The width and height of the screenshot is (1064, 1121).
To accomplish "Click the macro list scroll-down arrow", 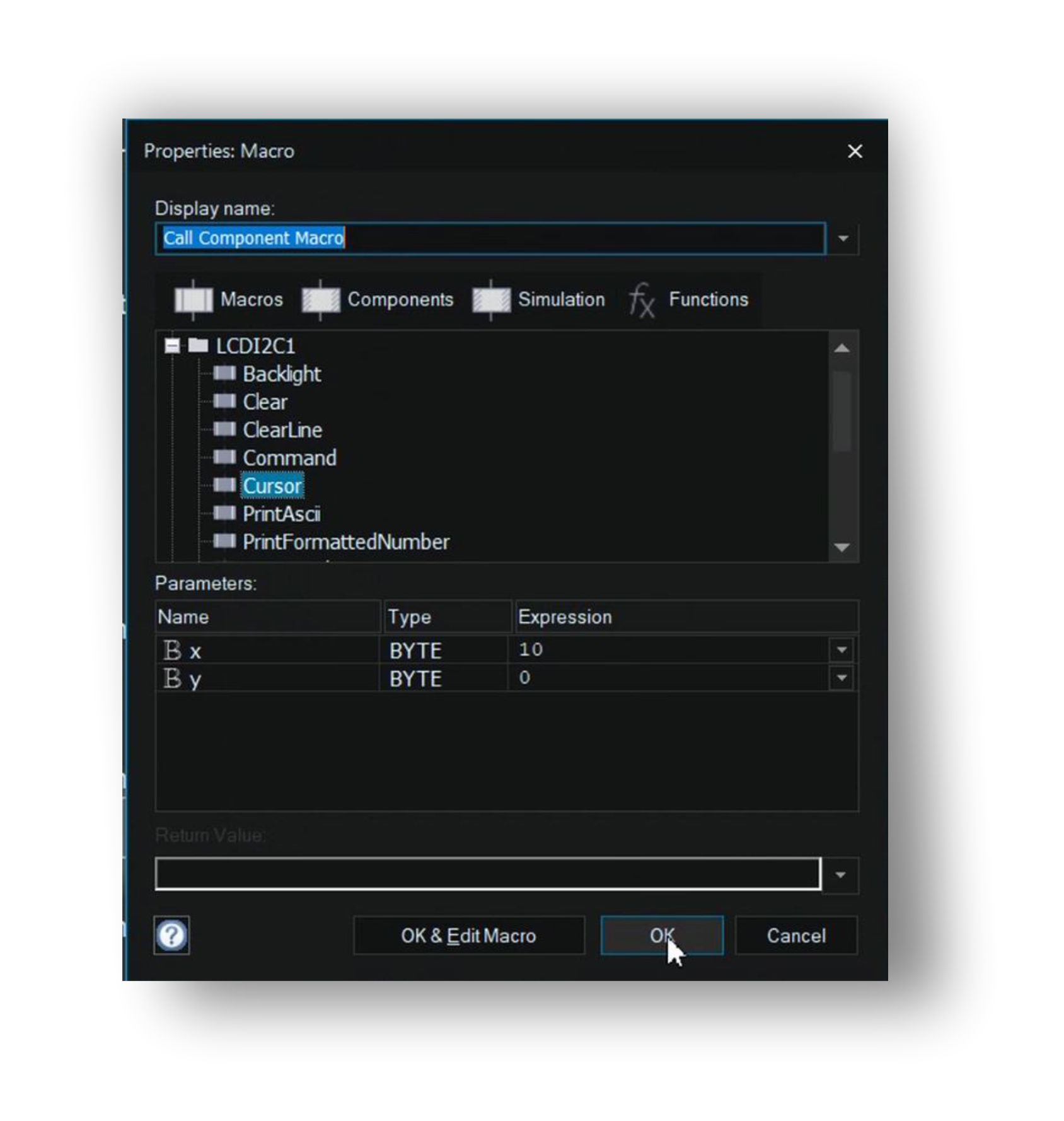I will click(x=841, y=547).
